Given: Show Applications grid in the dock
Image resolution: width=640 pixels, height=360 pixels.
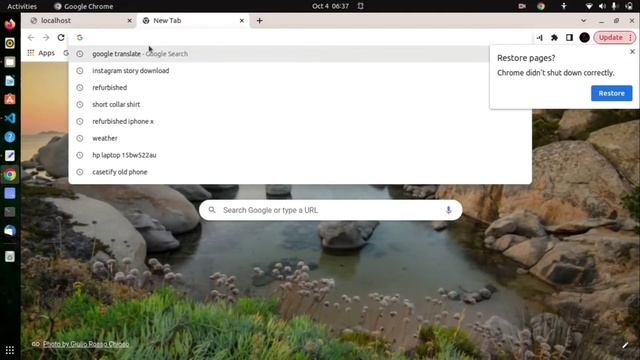Looking at the screenshot, I should (10, 350).
